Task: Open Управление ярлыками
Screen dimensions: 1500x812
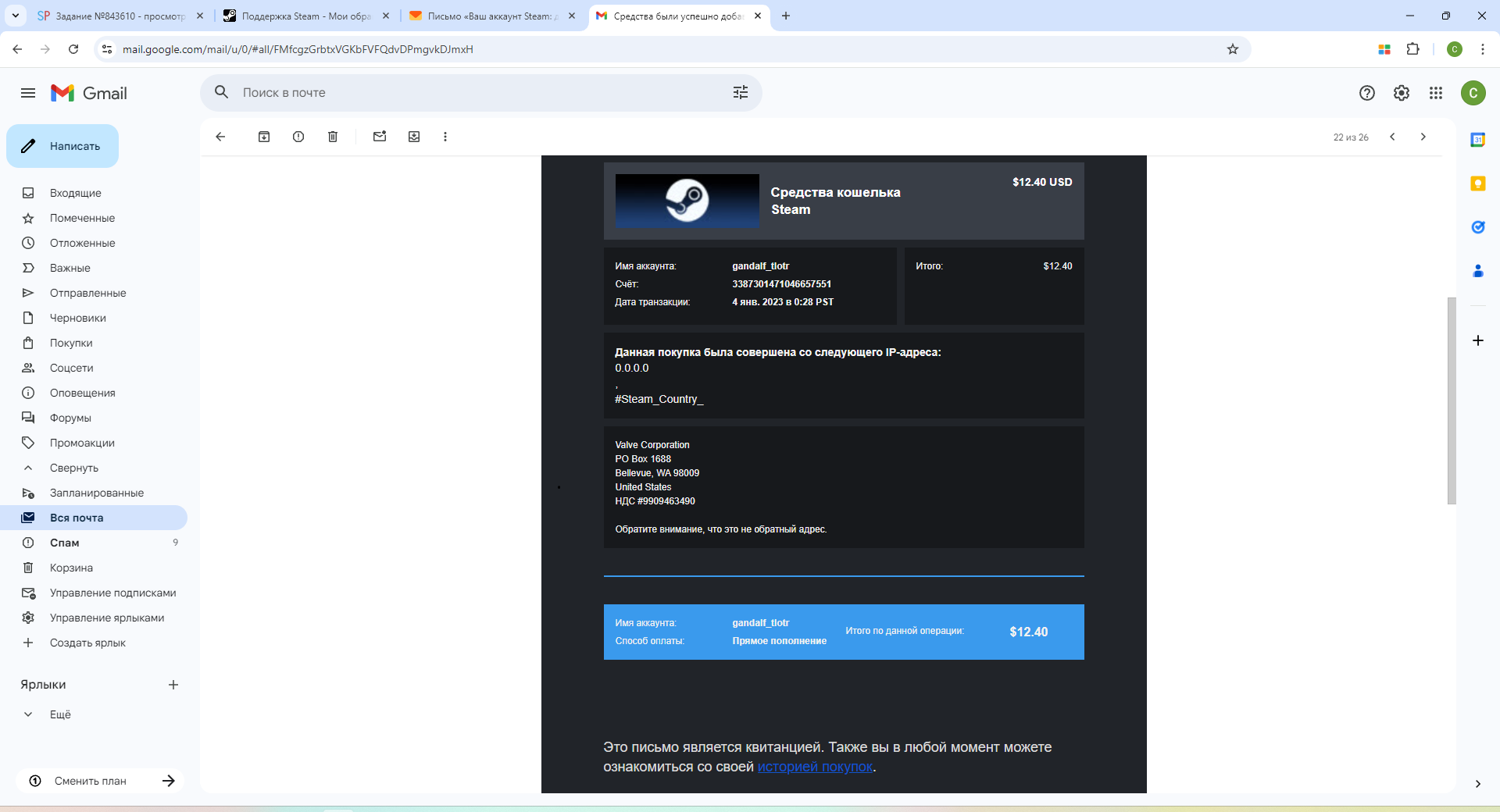Action: 94,618
